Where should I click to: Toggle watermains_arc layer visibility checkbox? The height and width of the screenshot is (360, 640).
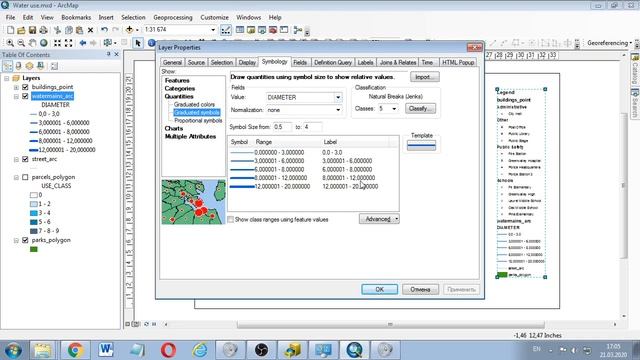coord(25,96)
